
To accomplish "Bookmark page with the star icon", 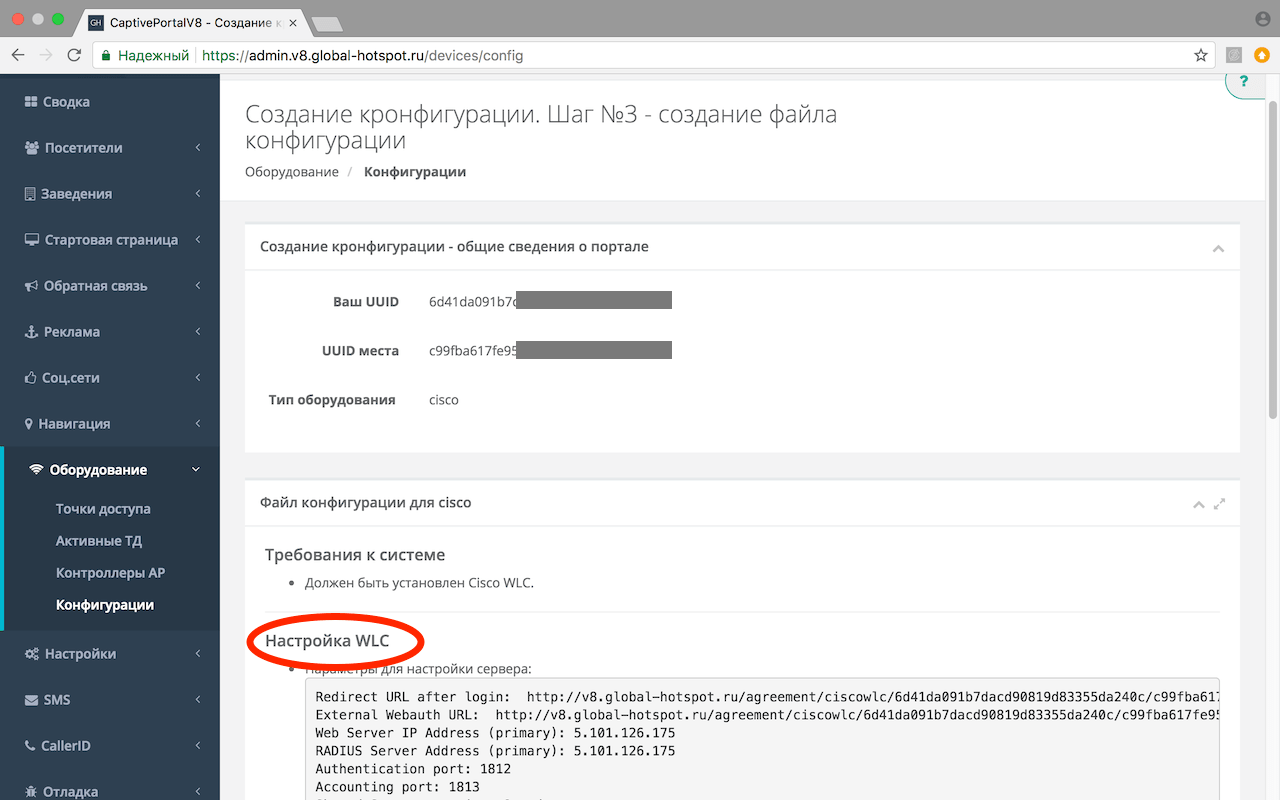I will pyautogui.click(x=1201, y=56).
